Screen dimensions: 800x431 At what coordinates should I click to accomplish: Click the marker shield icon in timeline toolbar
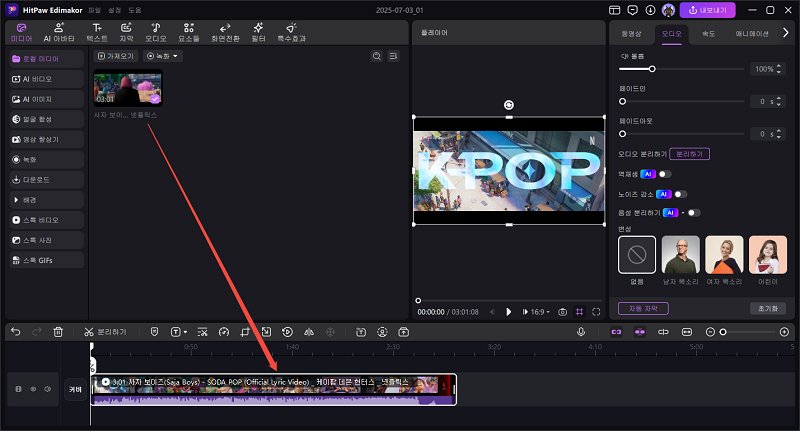click(x=155, y=332)
